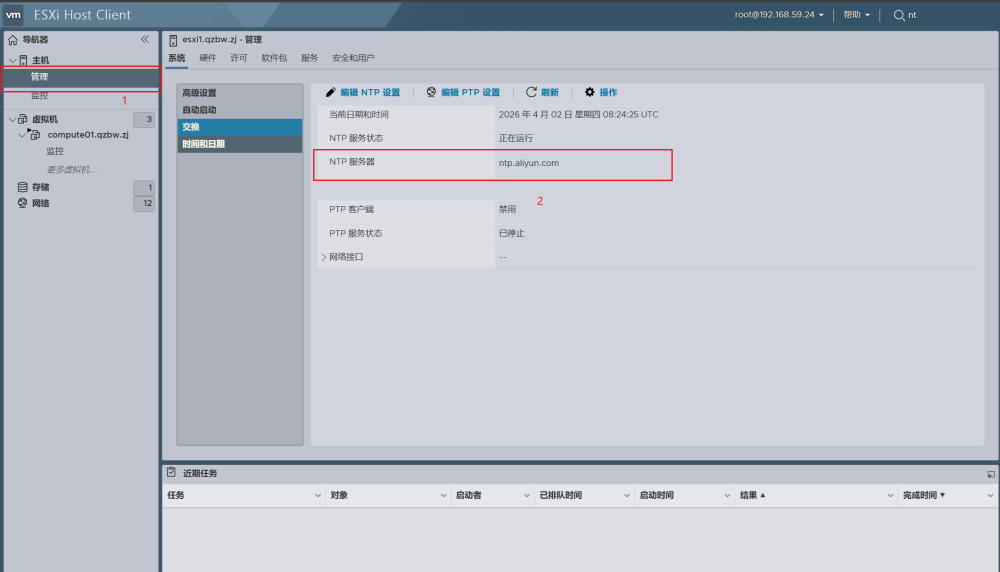Open the More VMs (更多虚拟机...) link
Image resolution: width=1000 pixels, height=572 pixels.
tap(72, 169)
